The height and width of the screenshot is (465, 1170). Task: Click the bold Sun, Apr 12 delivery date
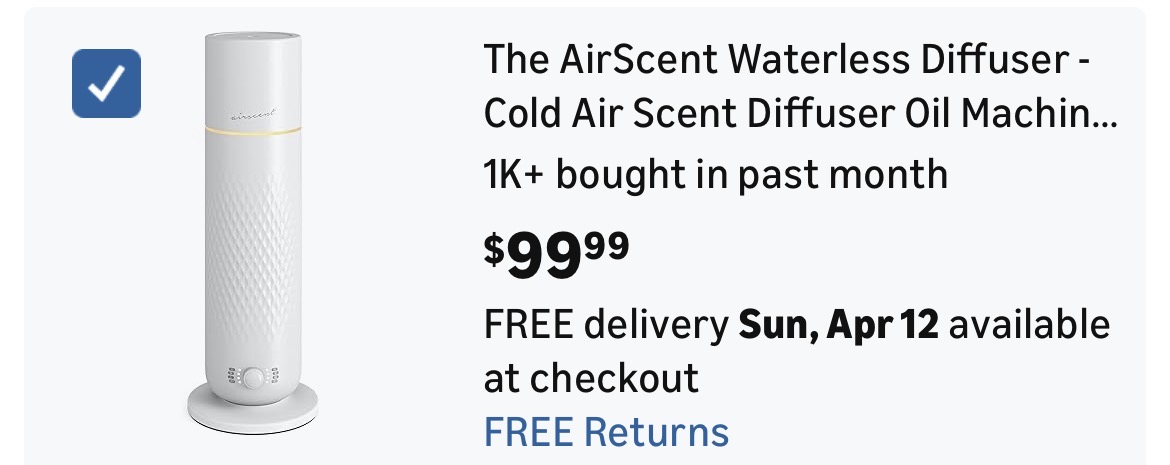pyautogui.click(x=838, y=325)
